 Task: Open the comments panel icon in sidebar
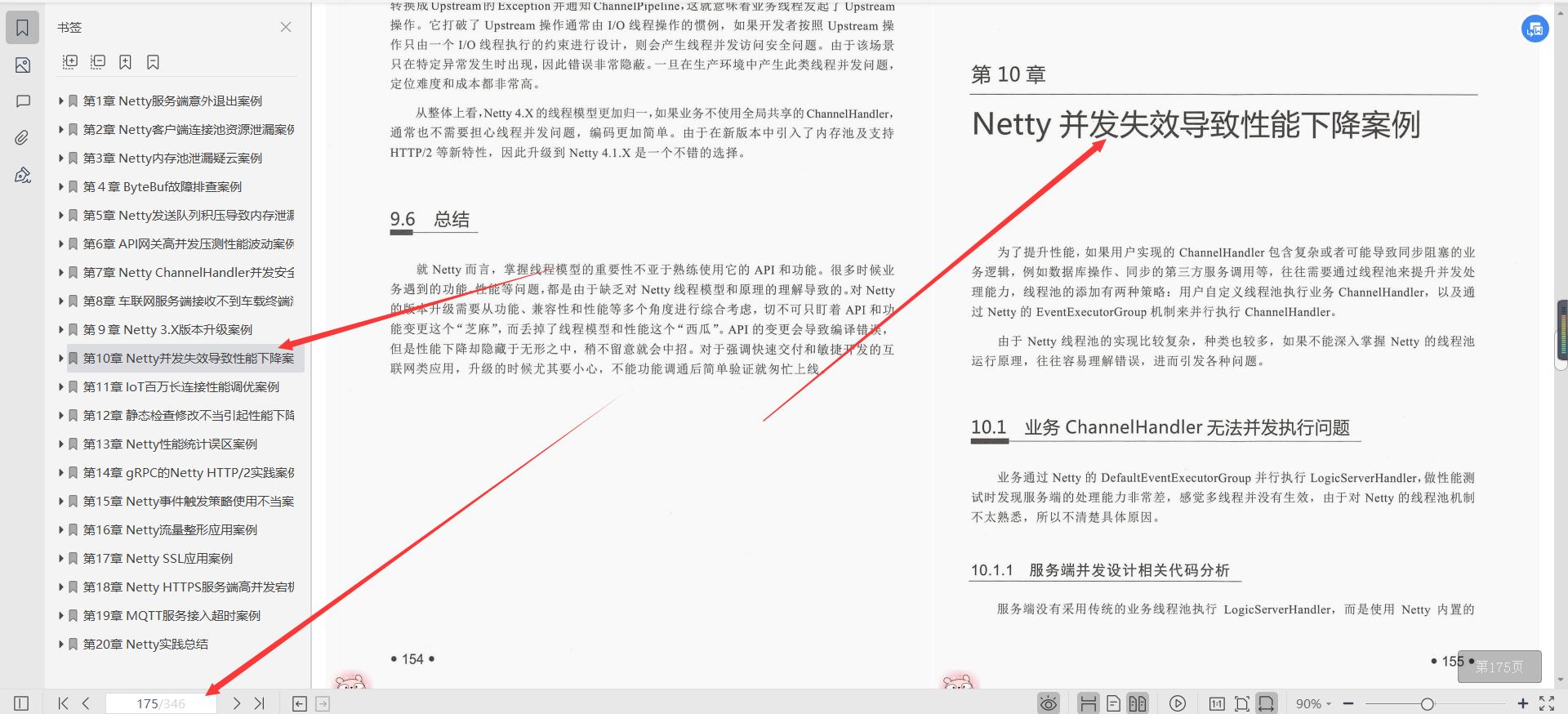22,102
